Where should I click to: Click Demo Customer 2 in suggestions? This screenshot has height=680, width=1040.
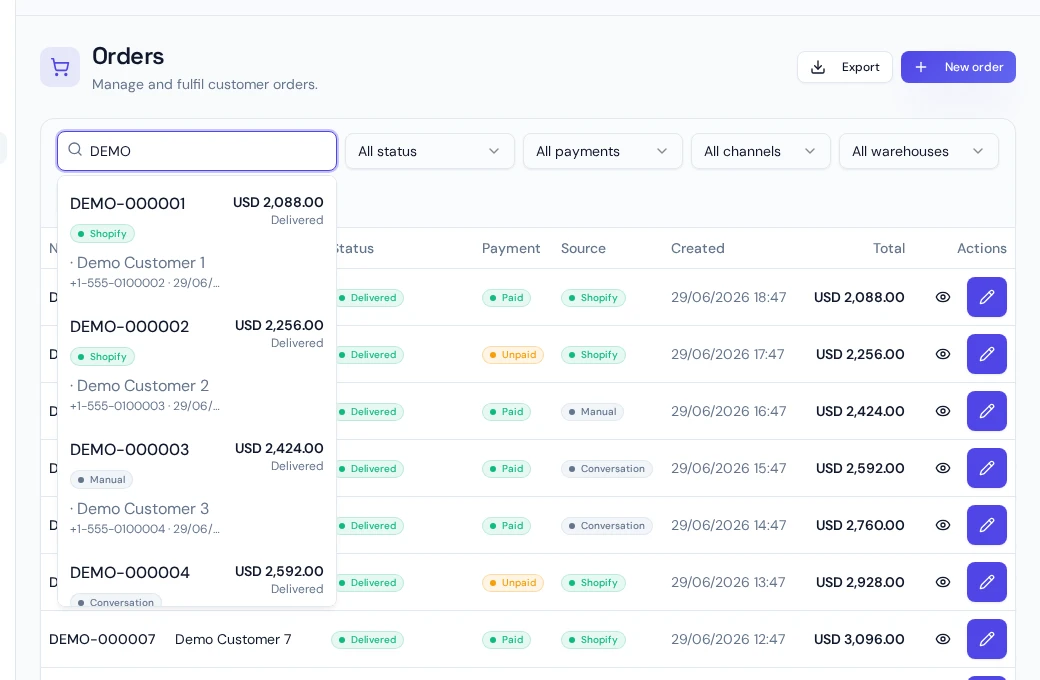[x=143, y=386]
